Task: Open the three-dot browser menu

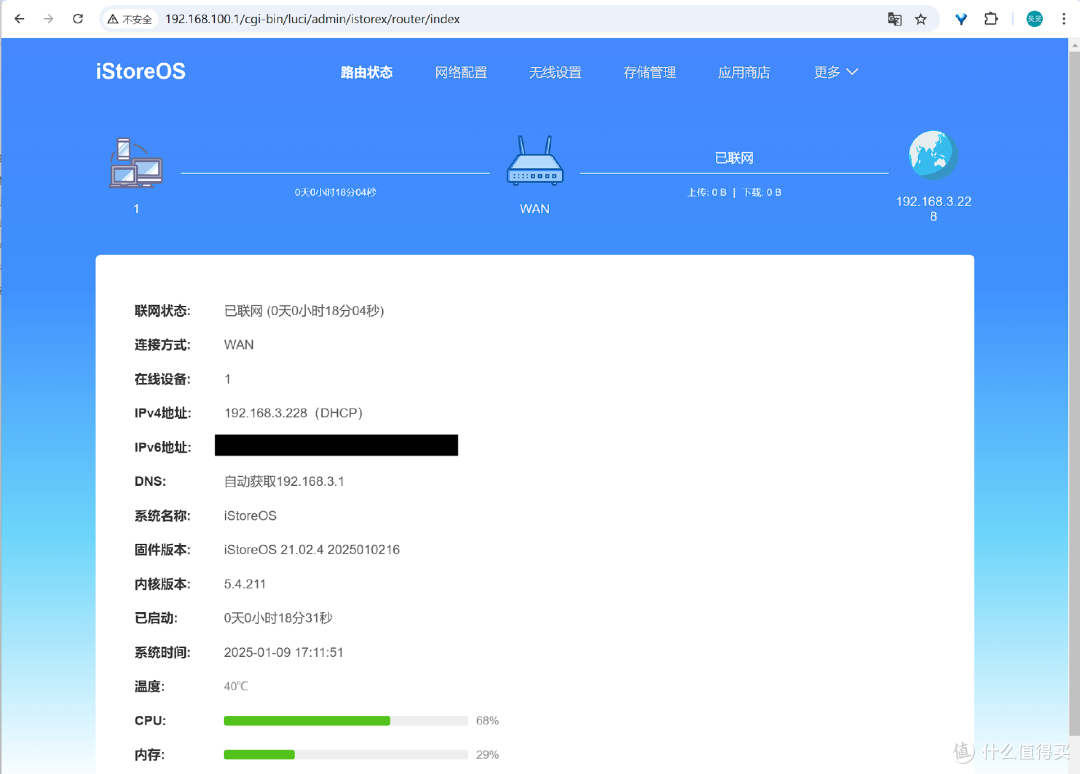Action: 1063,18
